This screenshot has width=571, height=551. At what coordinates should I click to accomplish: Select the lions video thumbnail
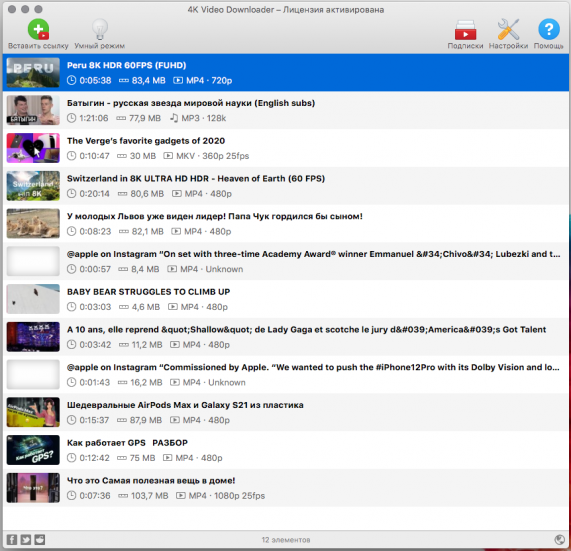click(33, 224)
